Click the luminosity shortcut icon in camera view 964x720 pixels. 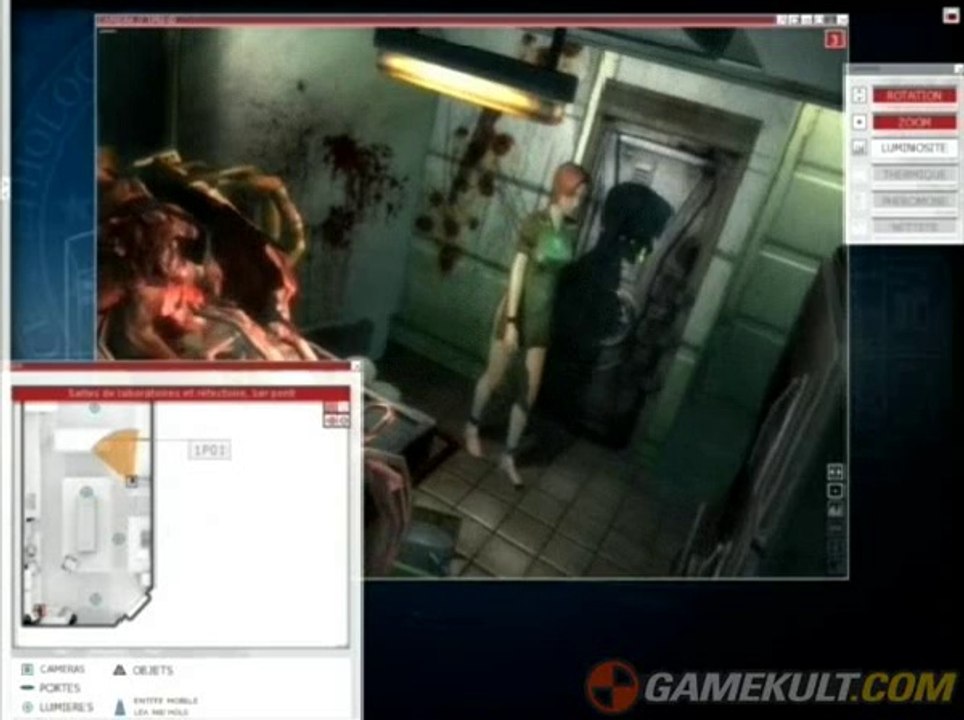835,510
